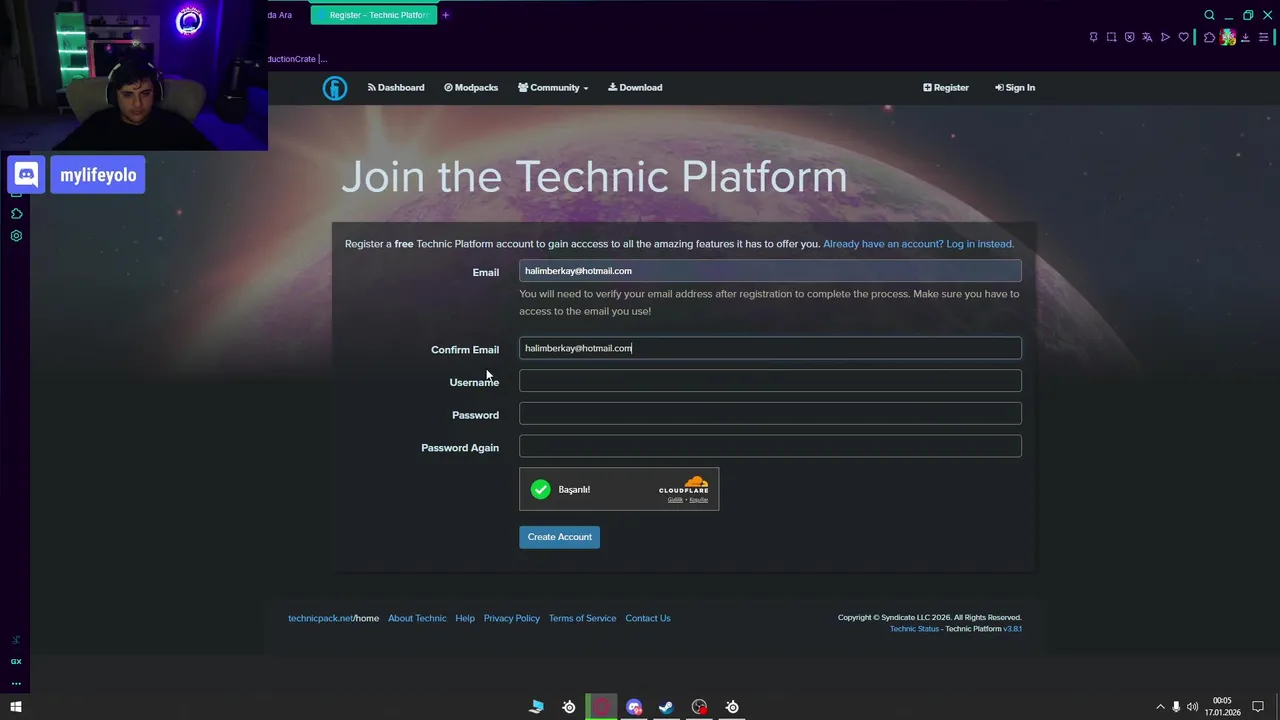Open the colorful profile avatar icon
The width and height of the screenshot is (1280, 720).
click(x=1227, y=37)
